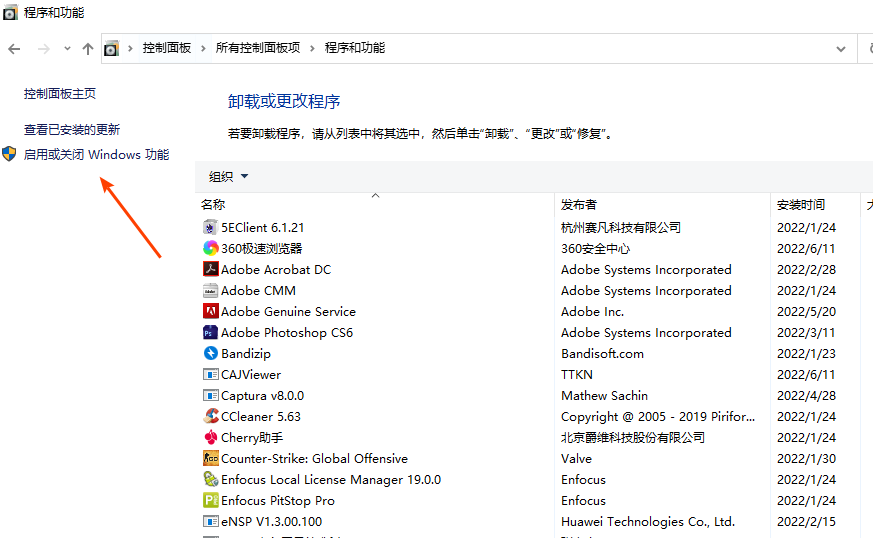Click publisher 北京爵维科技股份有限公司
Screen dimensions: 873x538
(632, 437)
